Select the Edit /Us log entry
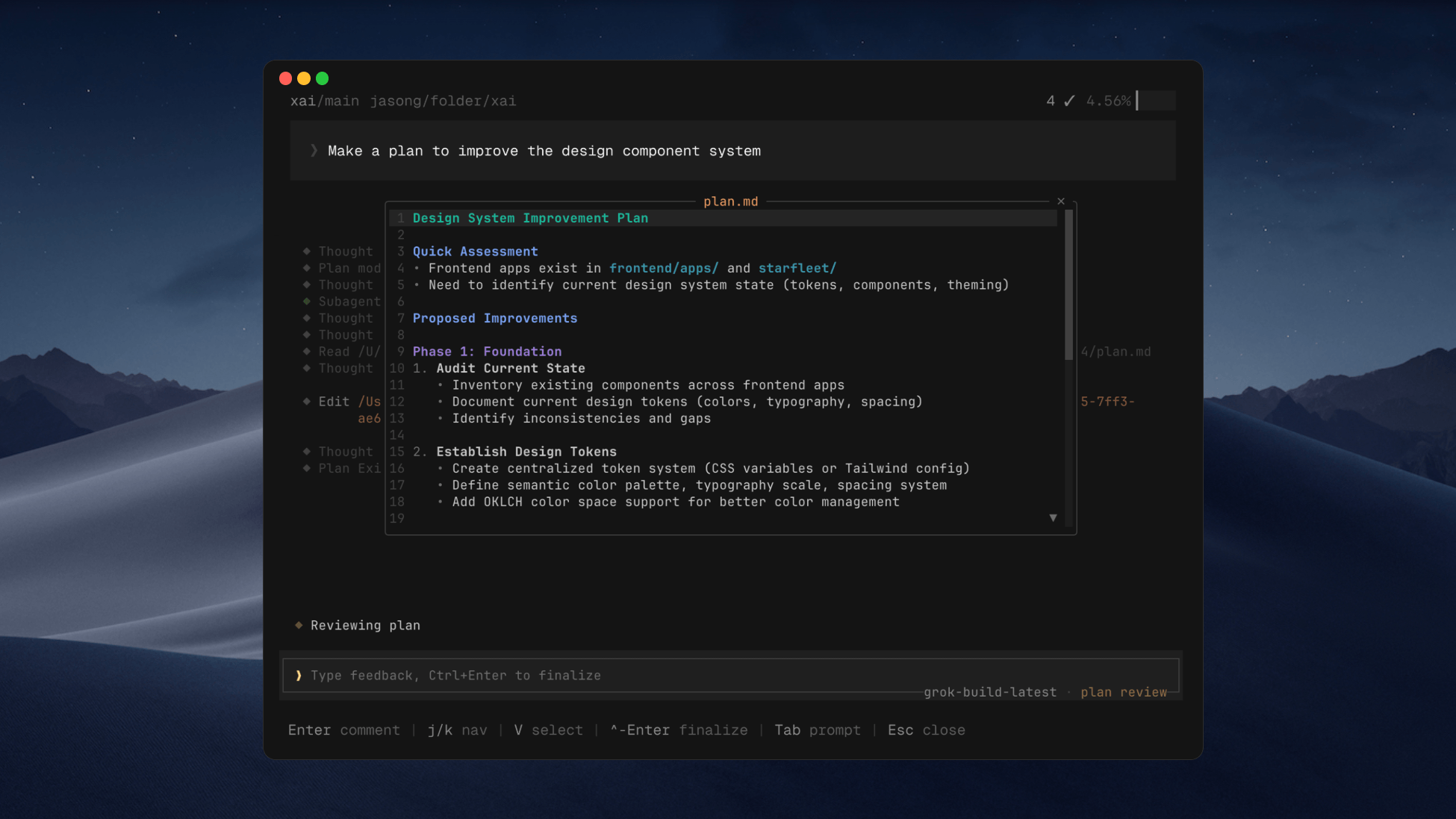This screenshot has width=1456, height=819. click(x=342, y=402)
